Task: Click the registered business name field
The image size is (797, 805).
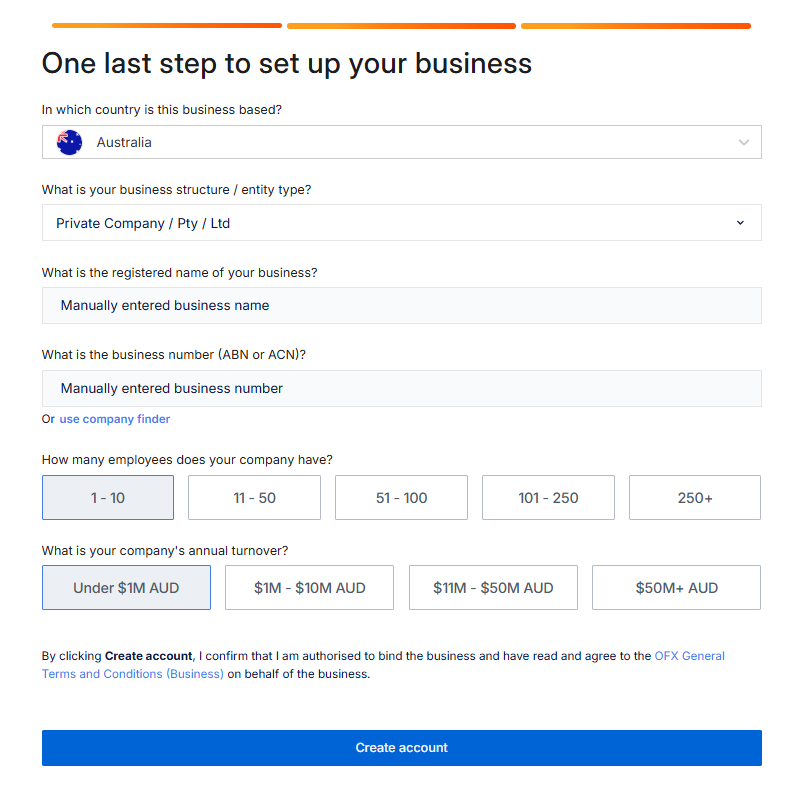Action: click(401, 305)
